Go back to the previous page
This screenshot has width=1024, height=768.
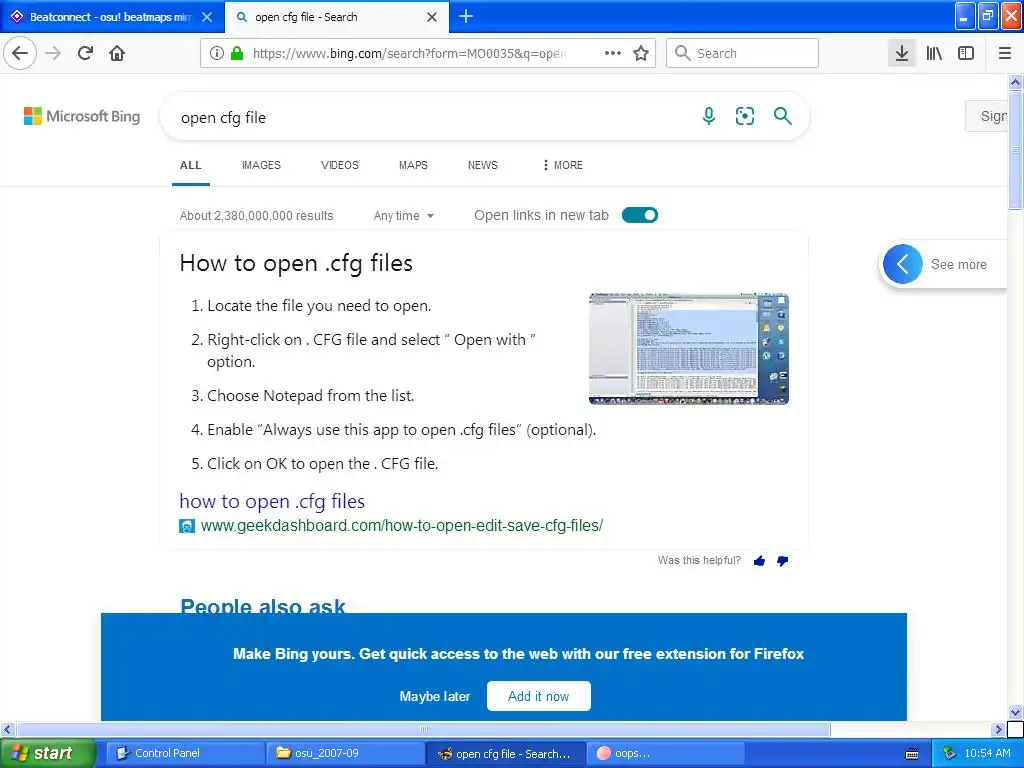20,54
